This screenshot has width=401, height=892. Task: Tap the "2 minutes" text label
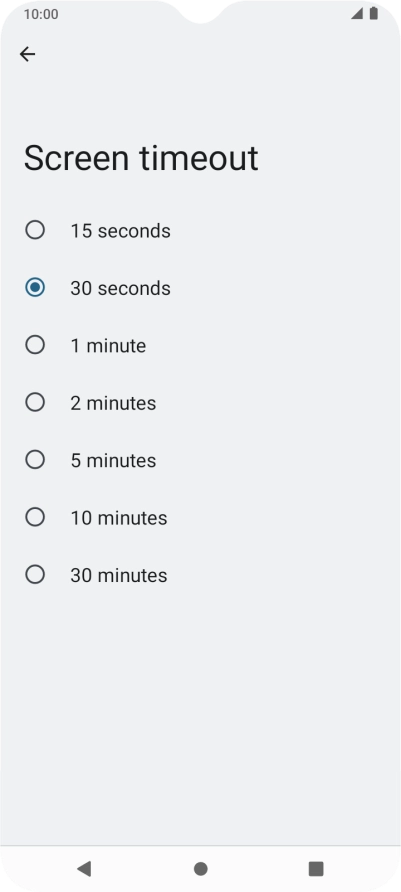(x=113, y=403)
